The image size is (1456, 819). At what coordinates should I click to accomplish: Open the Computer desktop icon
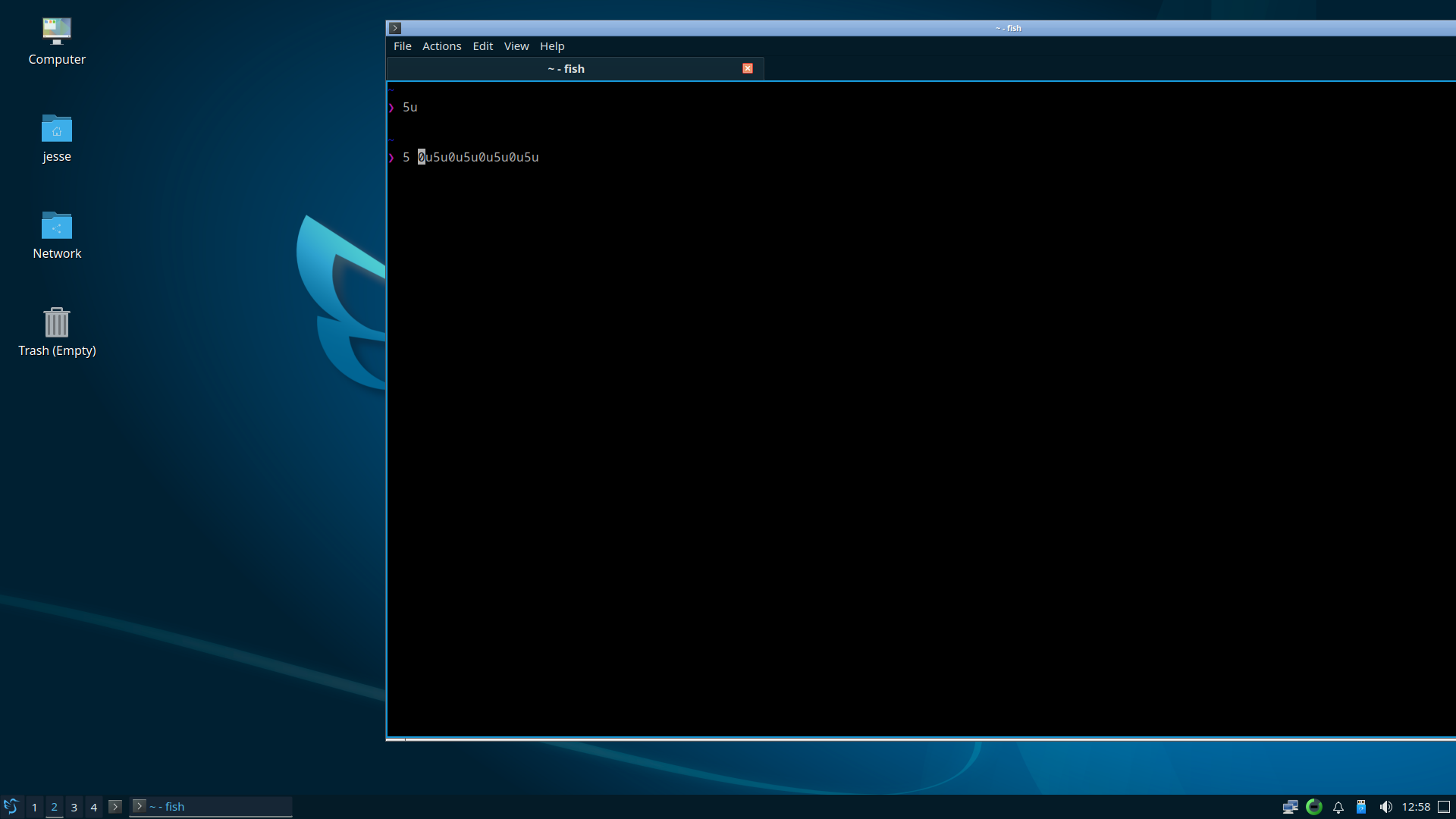click(57, 41)
